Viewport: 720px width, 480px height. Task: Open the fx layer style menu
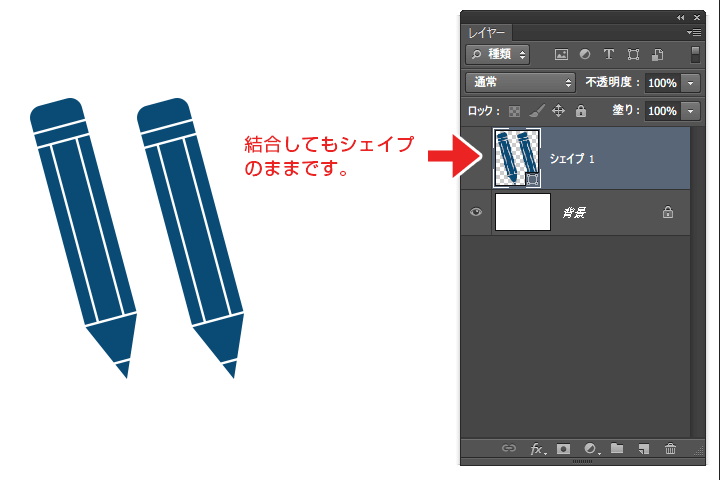[x=538, y=449]
